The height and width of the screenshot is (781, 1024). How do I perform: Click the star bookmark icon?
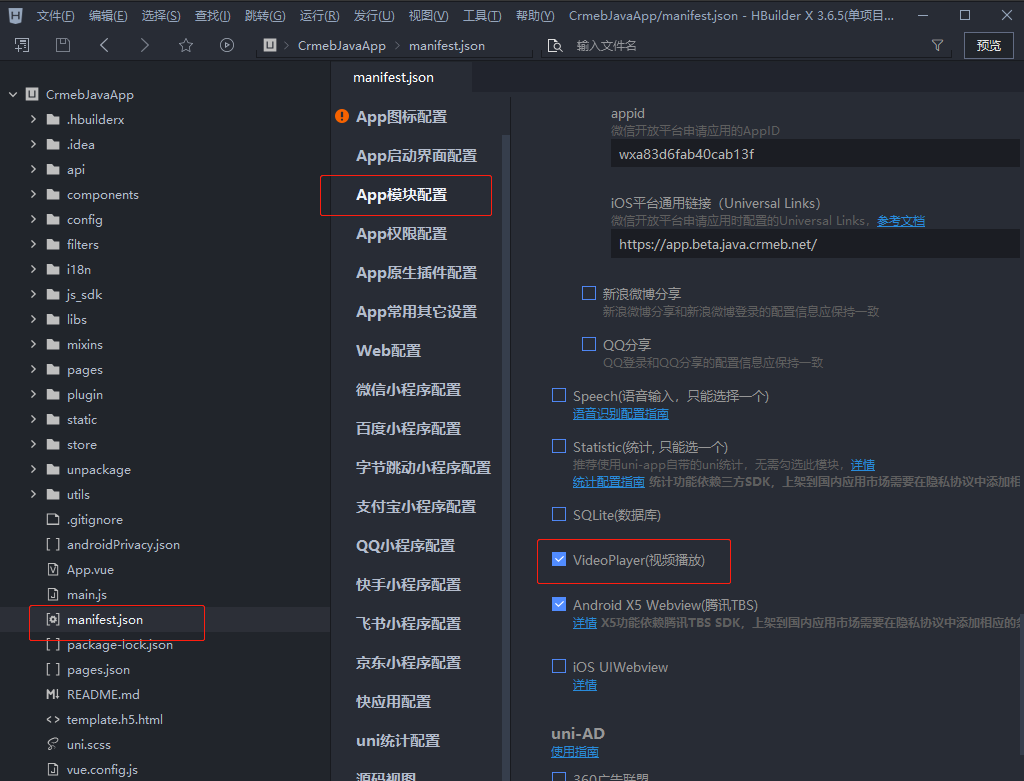tap(186, 45)
